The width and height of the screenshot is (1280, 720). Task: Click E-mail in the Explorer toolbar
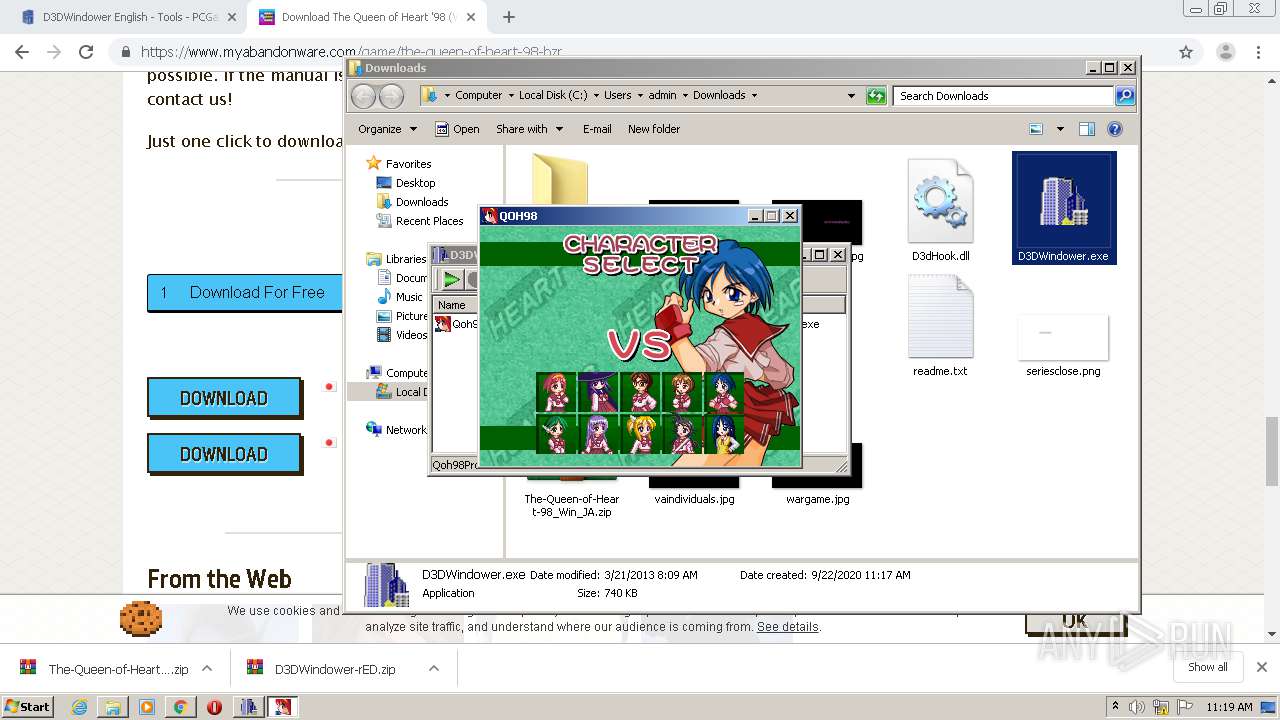click(597, 129)
